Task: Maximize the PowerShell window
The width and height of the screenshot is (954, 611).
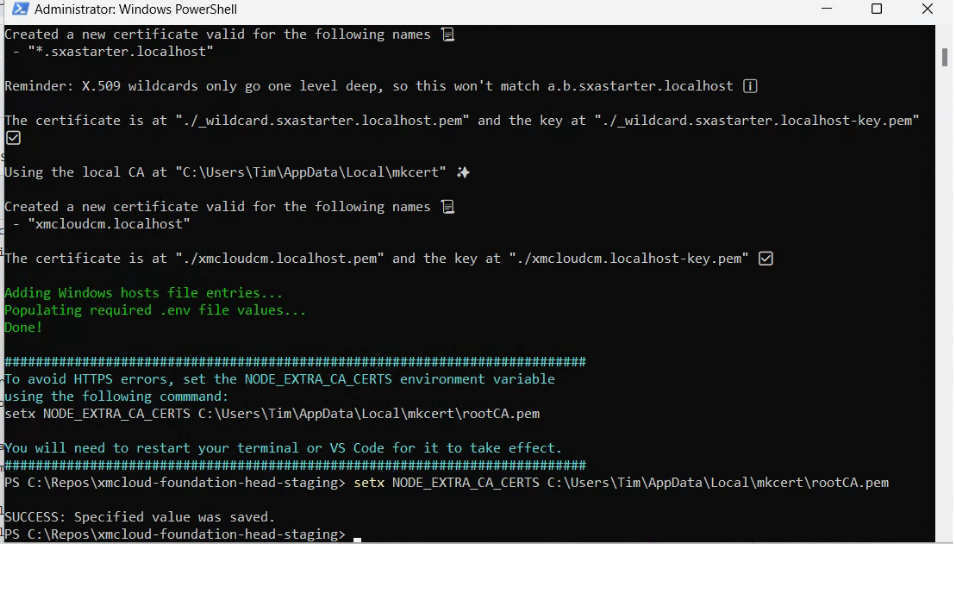Action: tap(876, 10)
